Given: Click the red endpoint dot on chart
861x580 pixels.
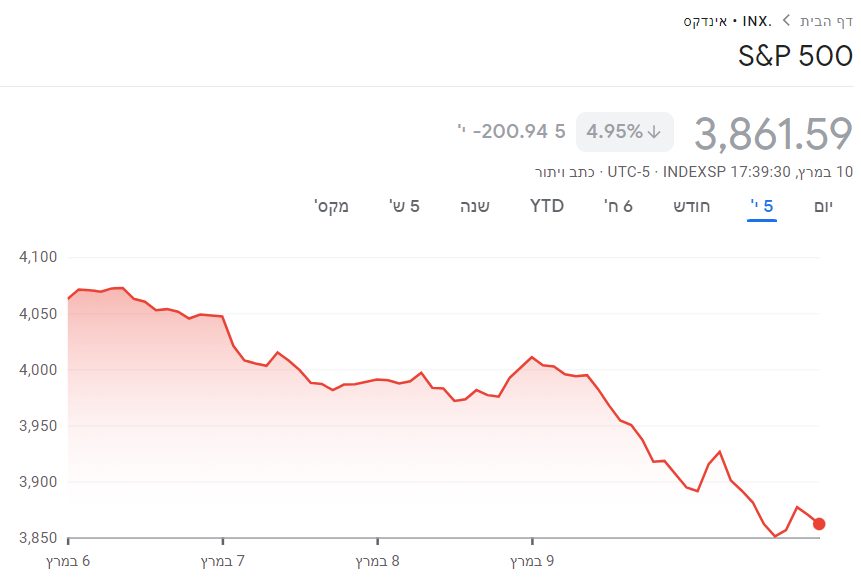Looking at the screenshot, I should [819, 524].
